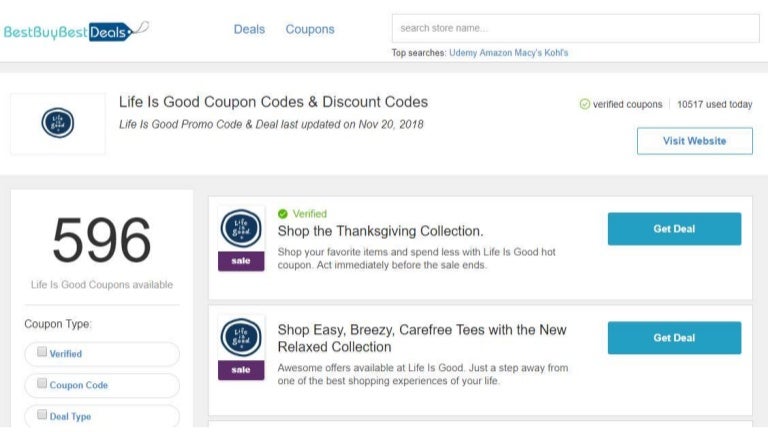Open the Coupons menu item
The height and width of the screenshot is (432, 768).
tap(310, 29)
